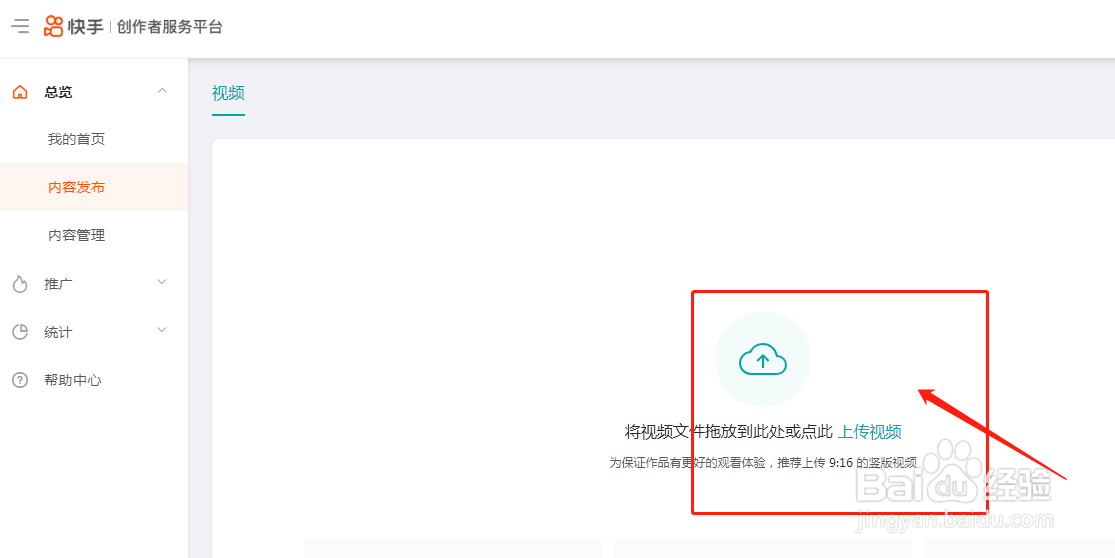Click the 创作者服务平台 title text
The image size is (1115, 558).
coord(170,27)
